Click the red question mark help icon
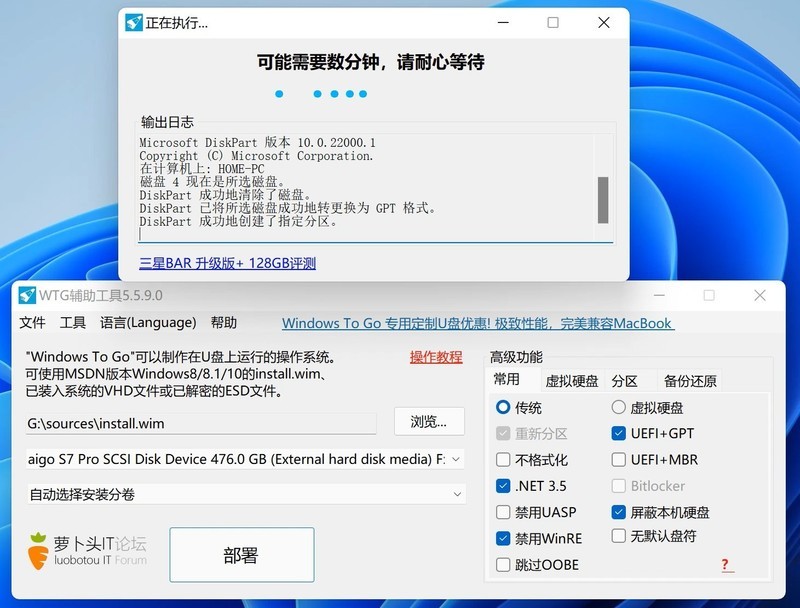800x608 pixels. (x=726, y=565)
